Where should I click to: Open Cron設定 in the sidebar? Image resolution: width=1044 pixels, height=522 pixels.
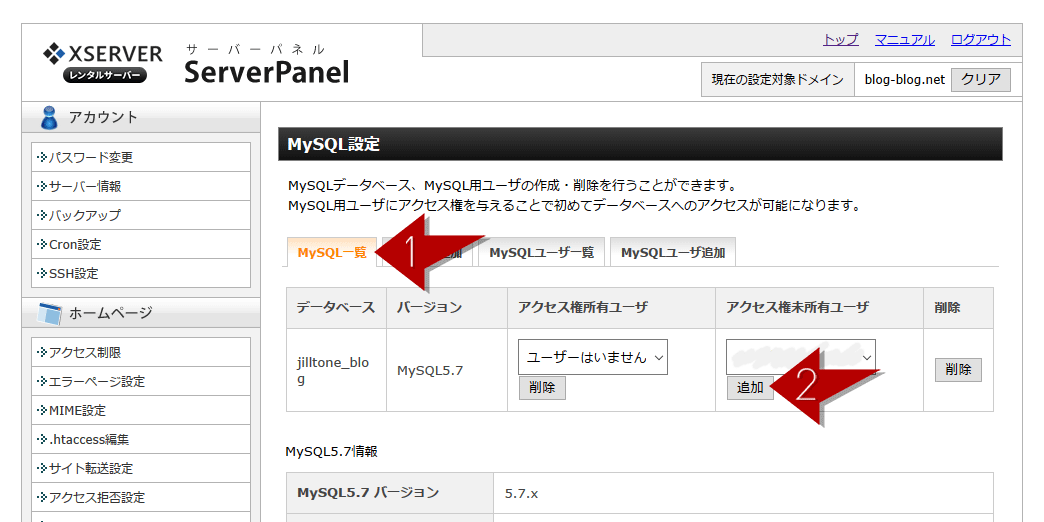point(141,244)
